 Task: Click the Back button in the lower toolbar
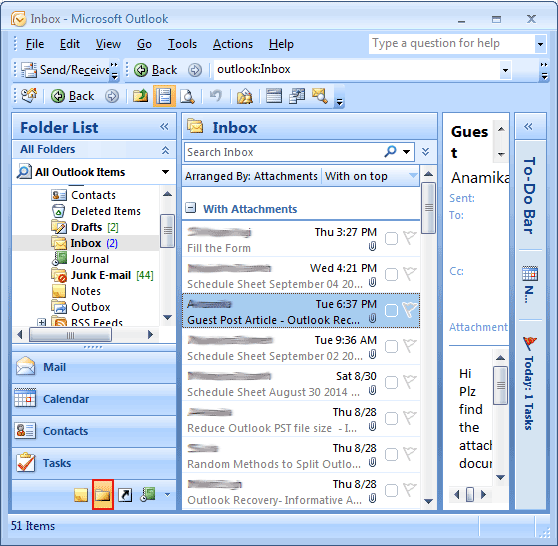pyautogui.click(x=73, y=96)
